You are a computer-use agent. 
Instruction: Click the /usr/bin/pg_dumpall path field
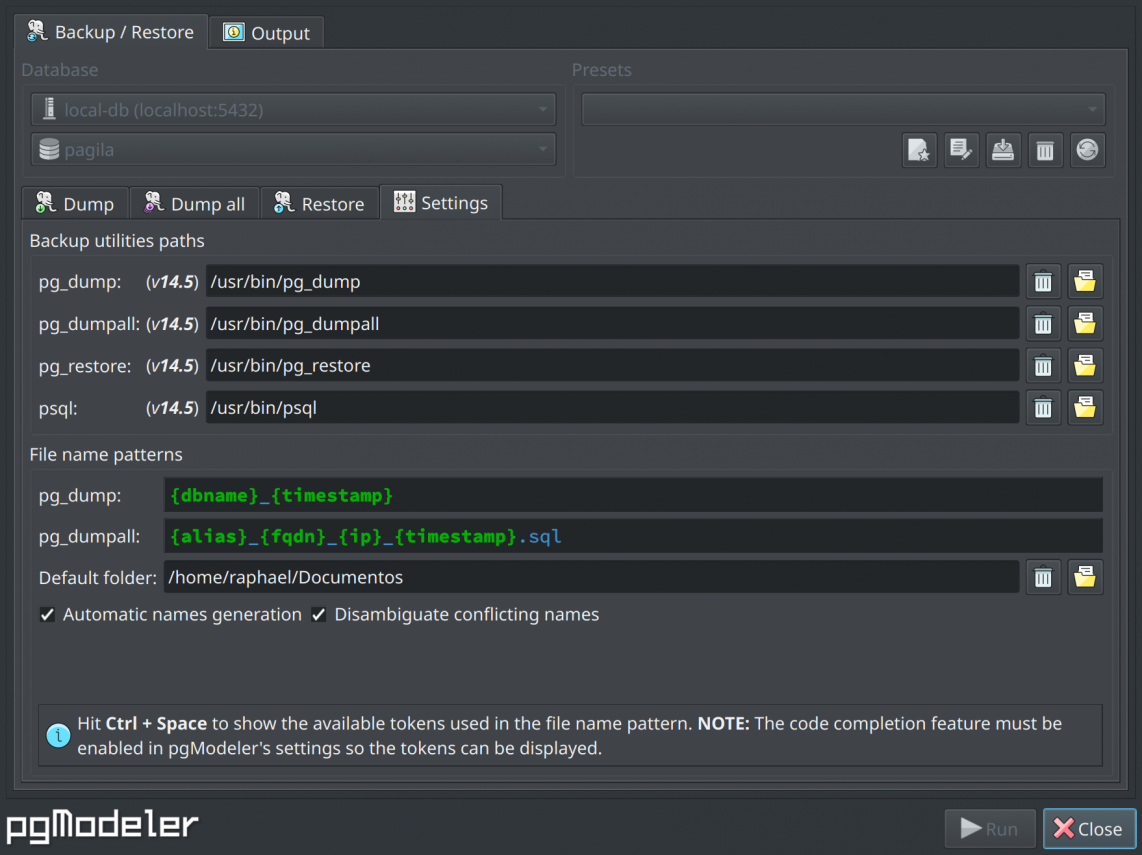613,323
